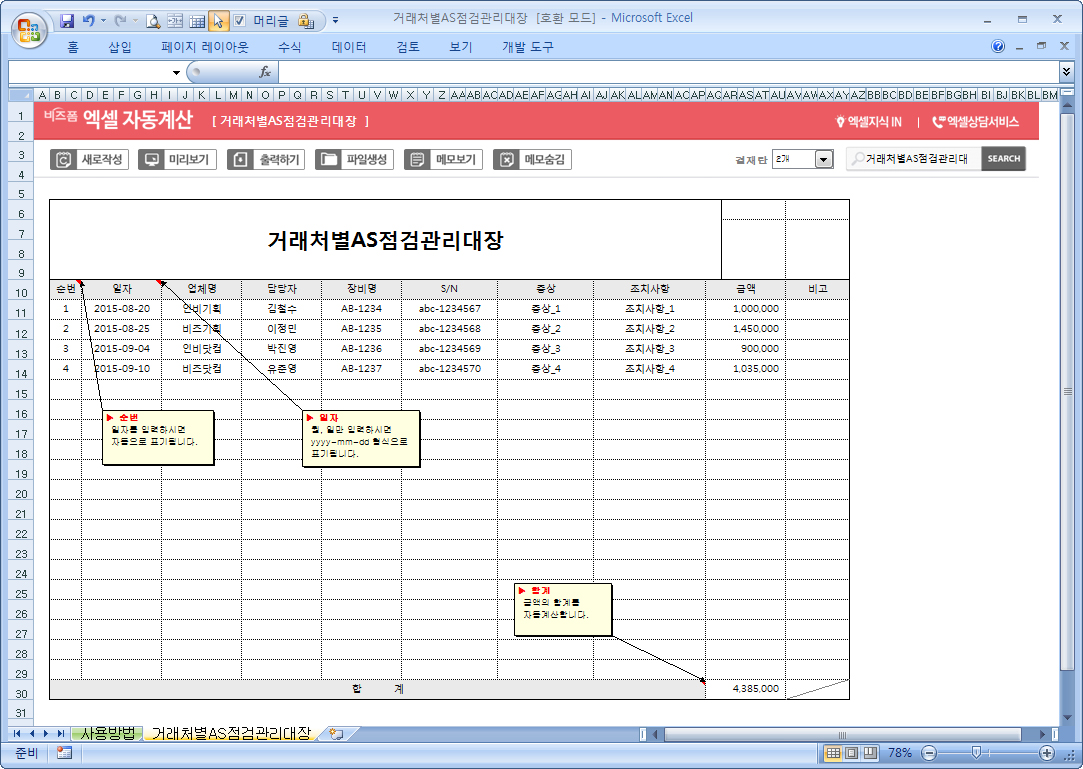Open the 삽입 ribbon tab
Viewport: 1083px width, 769px height.
(119, 47)
